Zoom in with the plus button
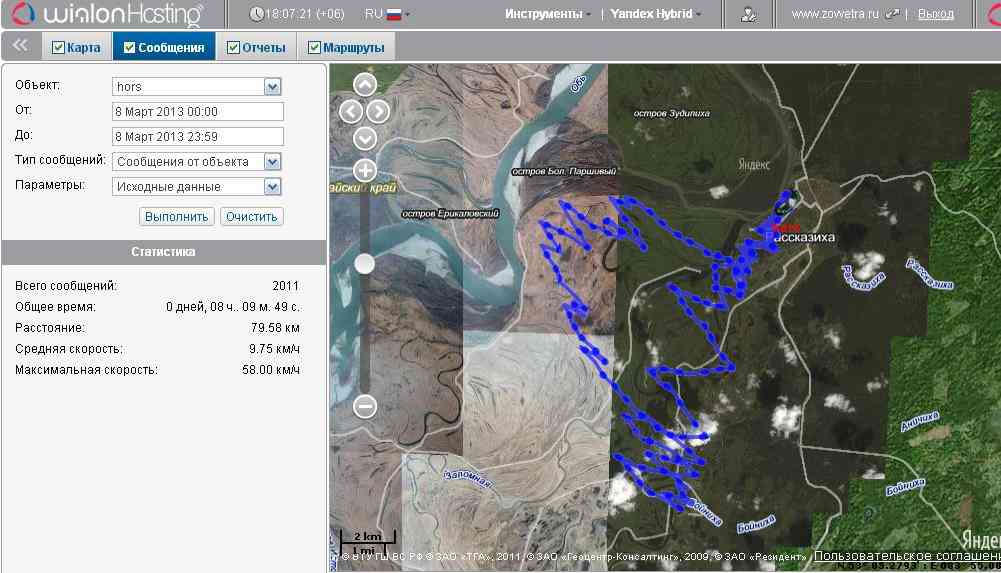Viewport: 1001px width, 573px height. [x=365, y=170]
